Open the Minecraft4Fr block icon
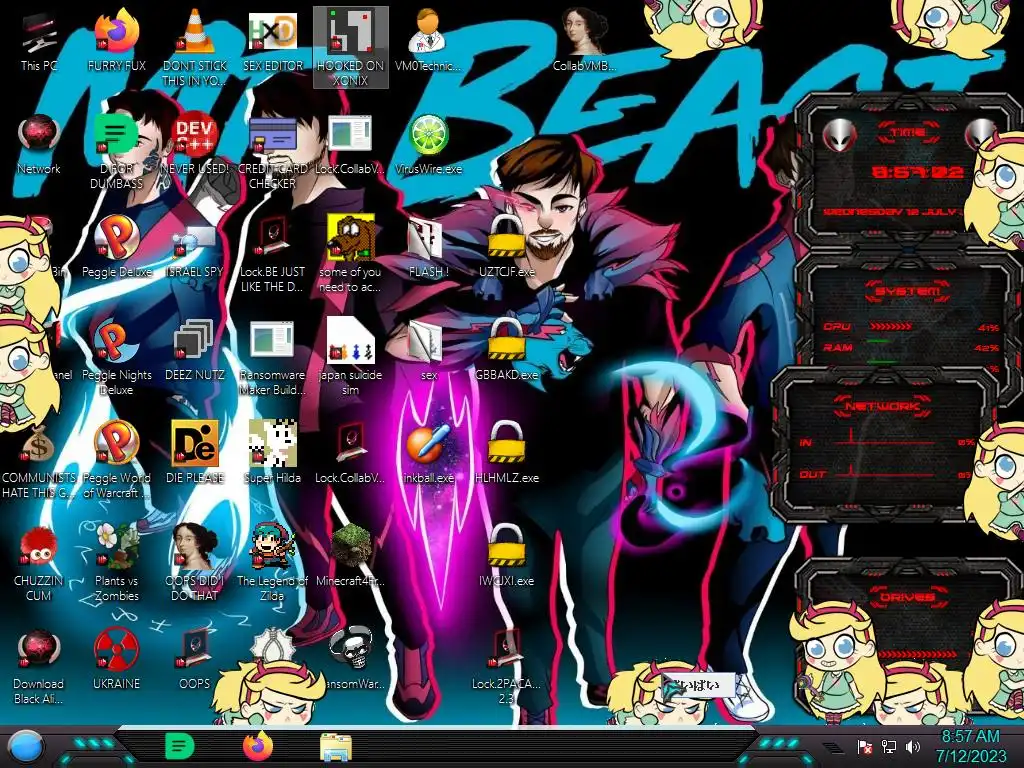This screenshot has width=1024, height=768. pos(351,555)
